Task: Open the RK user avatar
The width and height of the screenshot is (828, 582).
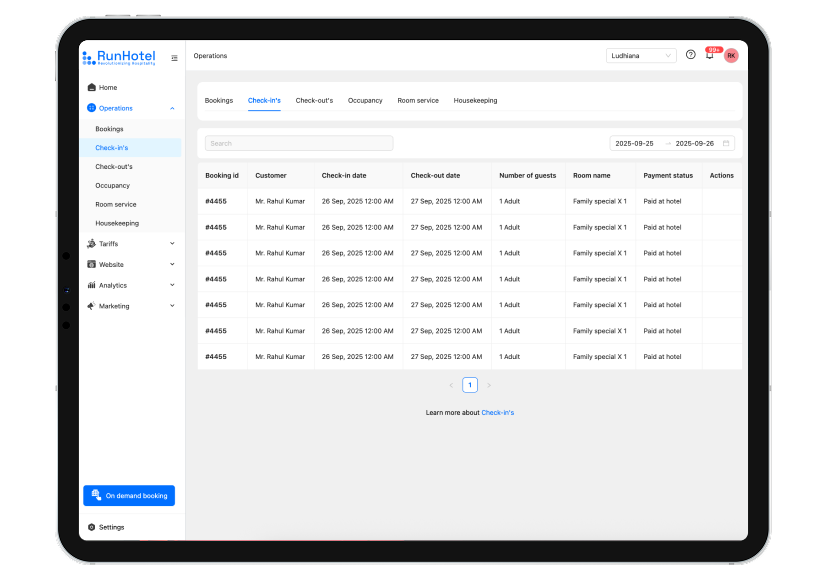Action: click(731, 55)
